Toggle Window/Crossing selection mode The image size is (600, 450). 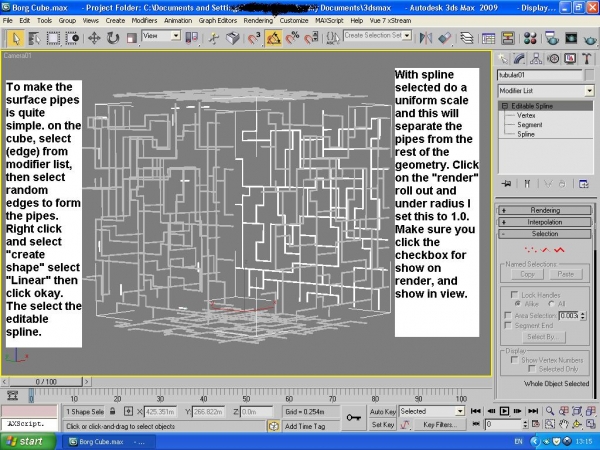(x=72, y=38)
